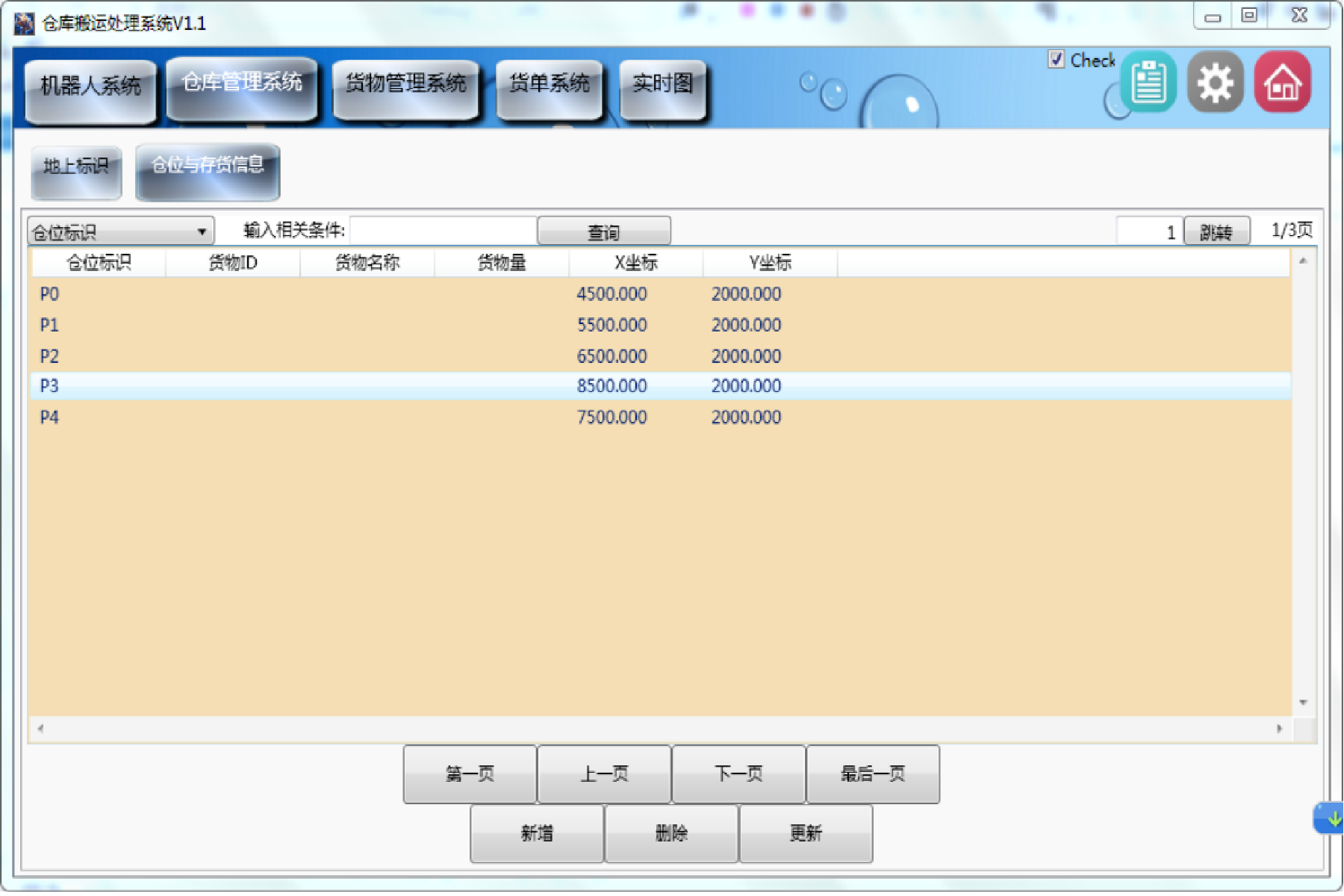Sort by 仓位标识 column header
The image size is (1344, 896).
click(99, 263)
